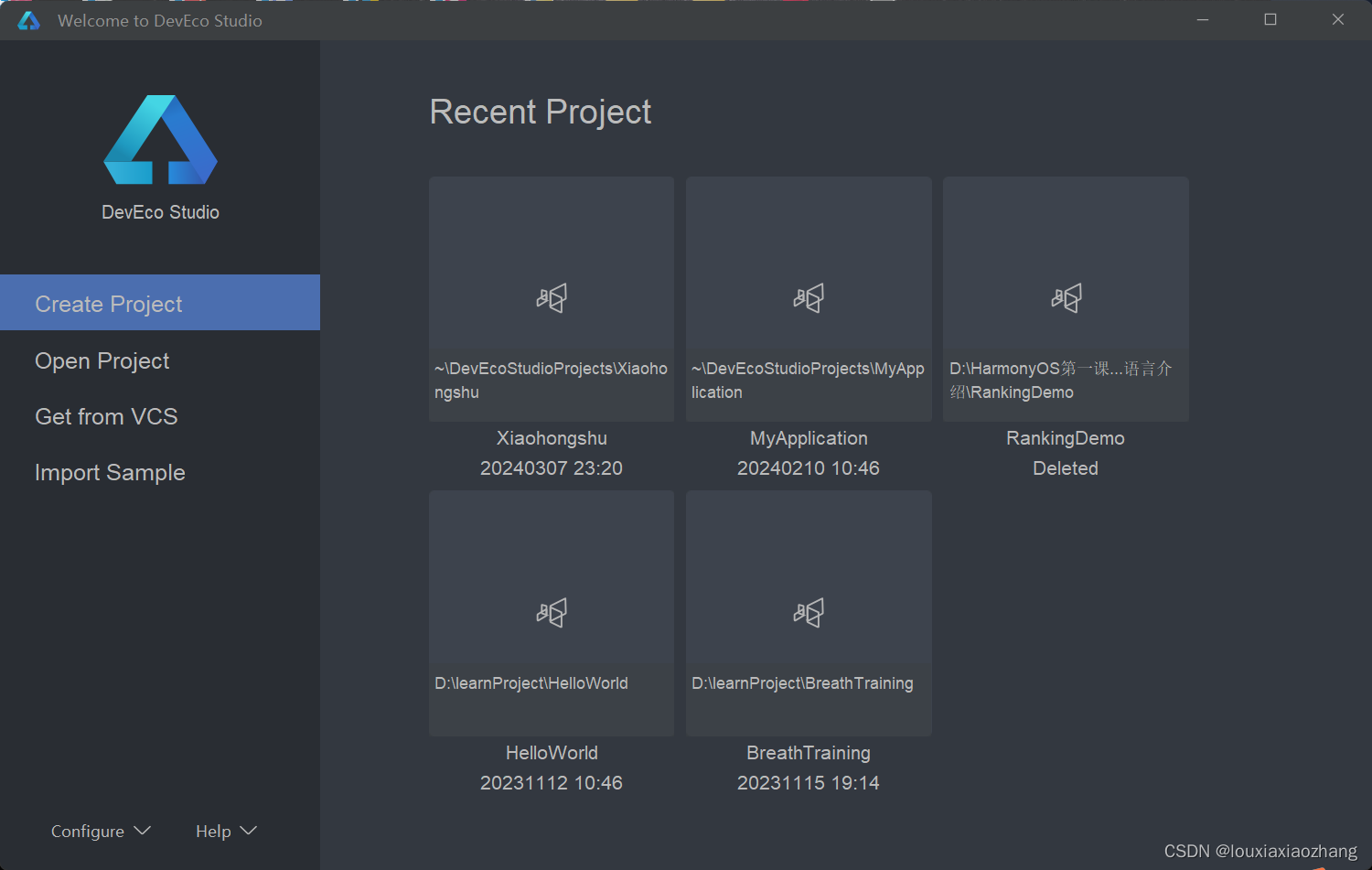Screen dimensions: 1372x870
Task: Choose Open Project from the sidebar
Action: click(x=160, y=360)
